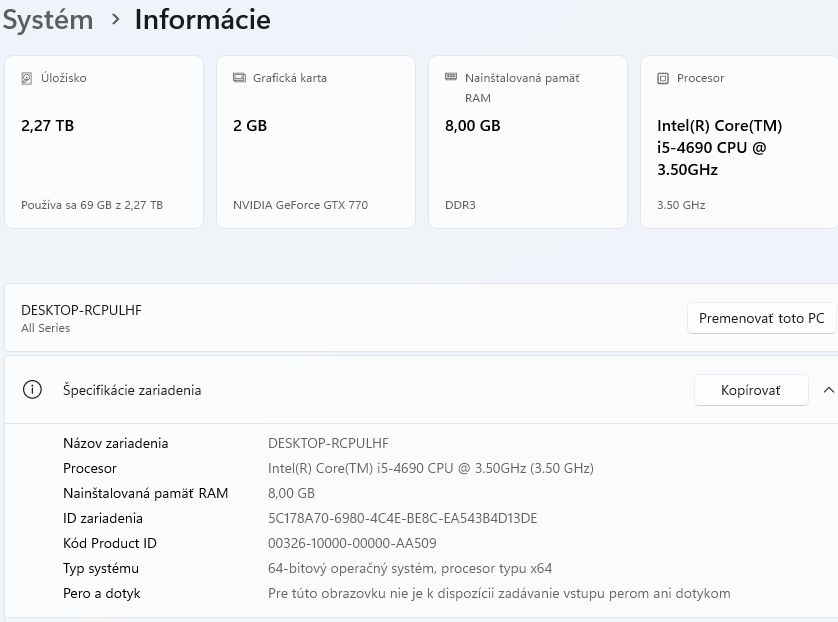838x622 pixels.
Task: Click the storage icon in Úložisko card
Action: pos(27,78)
